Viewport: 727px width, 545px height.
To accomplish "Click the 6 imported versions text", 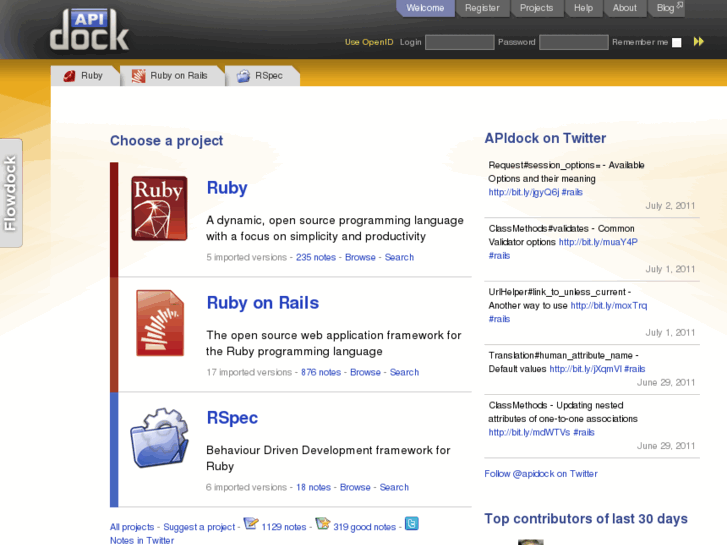I will (247, 487).
